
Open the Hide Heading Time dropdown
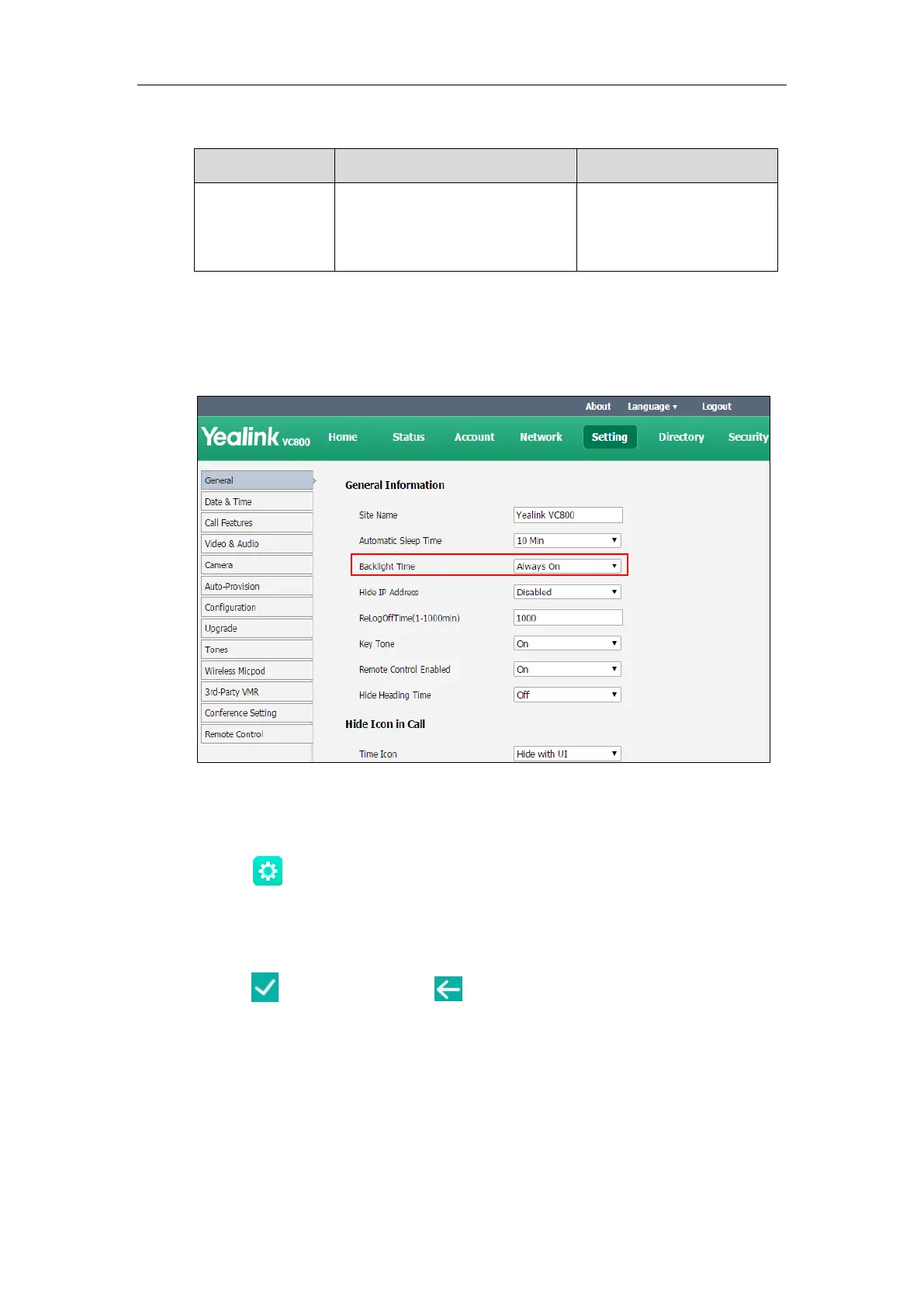pyautogui.click(x=567, y=695)
